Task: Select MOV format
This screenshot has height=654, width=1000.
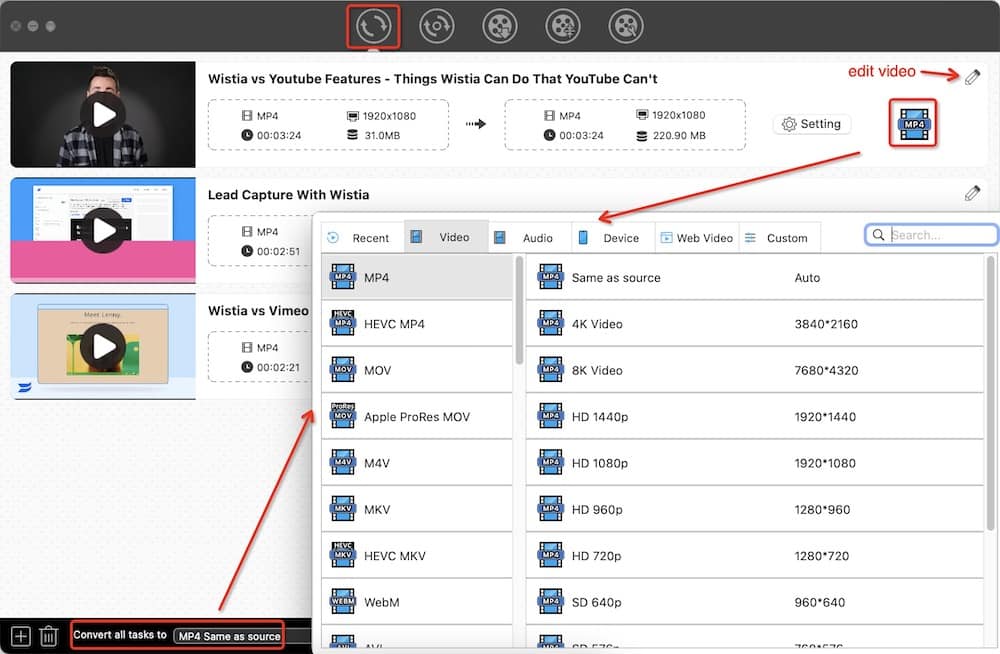Action: (417, 370)
